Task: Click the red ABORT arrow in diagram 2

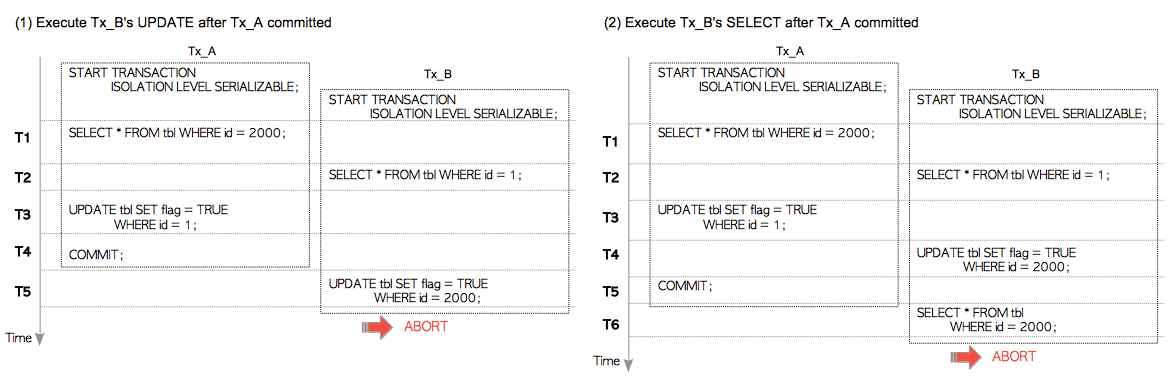Action: tap(966, 357)
